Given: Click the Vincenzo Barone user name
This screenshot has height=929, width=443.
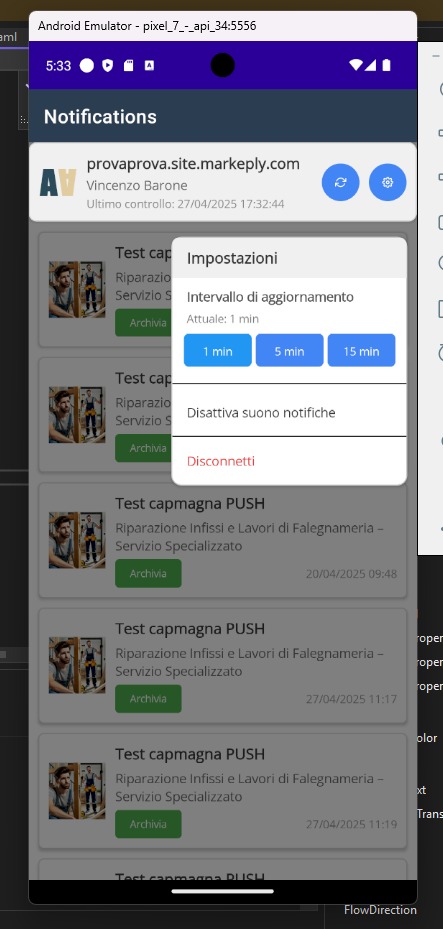Looking at the screenshot, I should coord(137,185).
